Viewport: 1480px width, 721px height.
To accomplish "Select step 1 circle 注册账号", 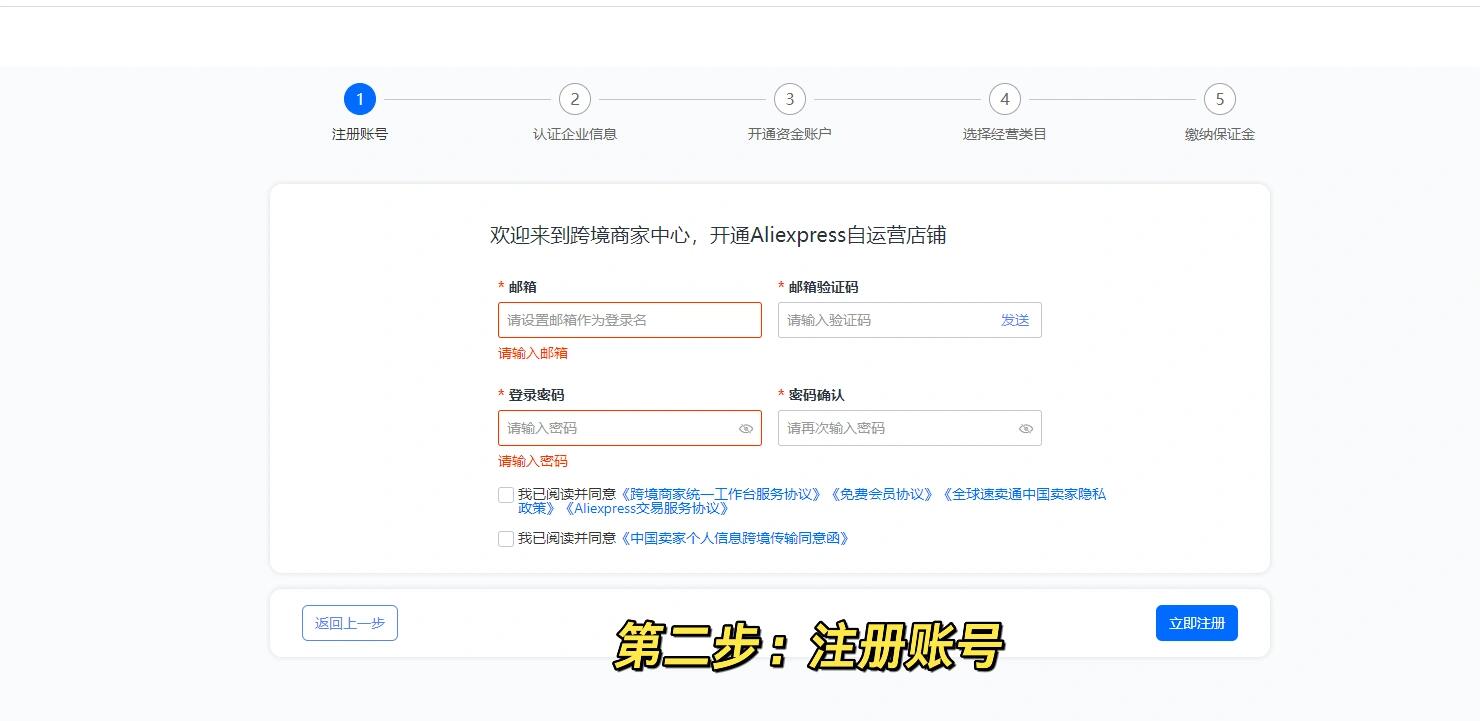I will 360,99.
